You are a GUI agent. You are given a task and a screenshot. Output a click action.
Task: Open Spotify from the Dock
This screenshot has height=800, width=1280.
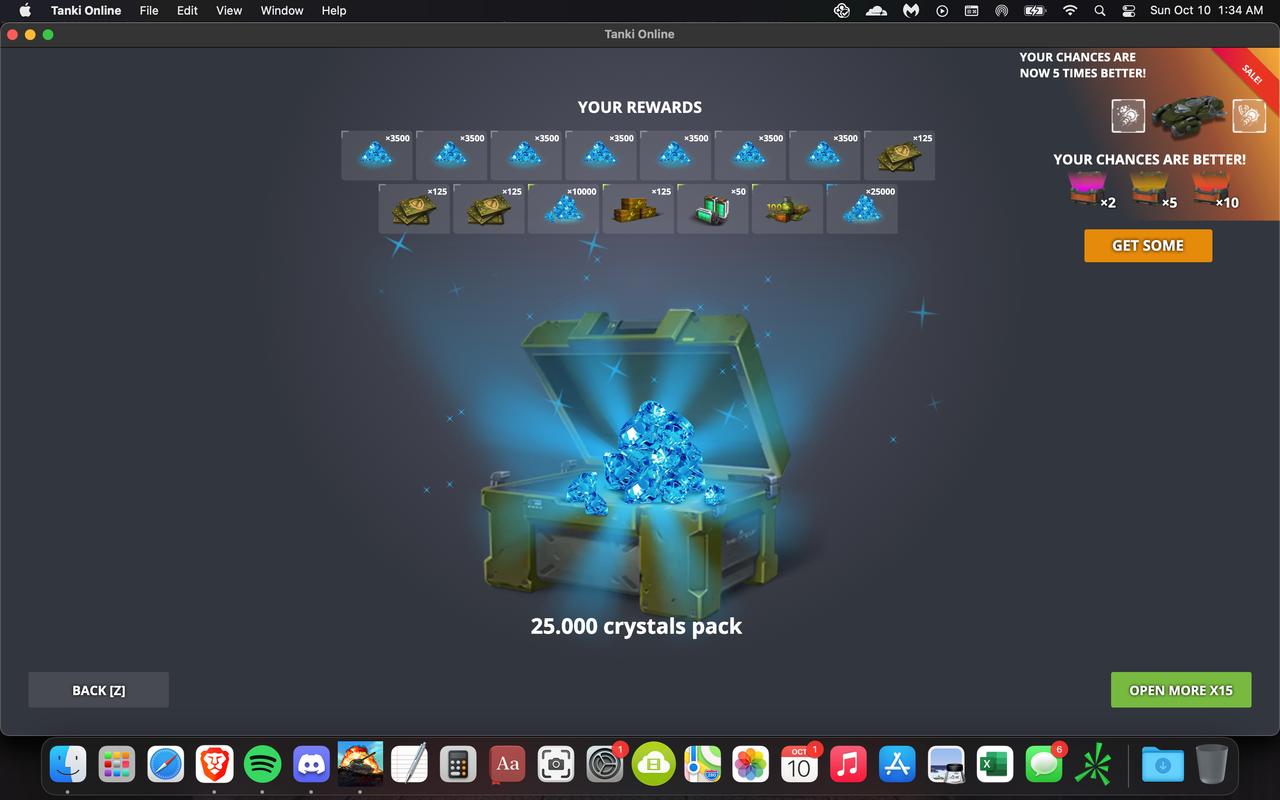(263, 764)
